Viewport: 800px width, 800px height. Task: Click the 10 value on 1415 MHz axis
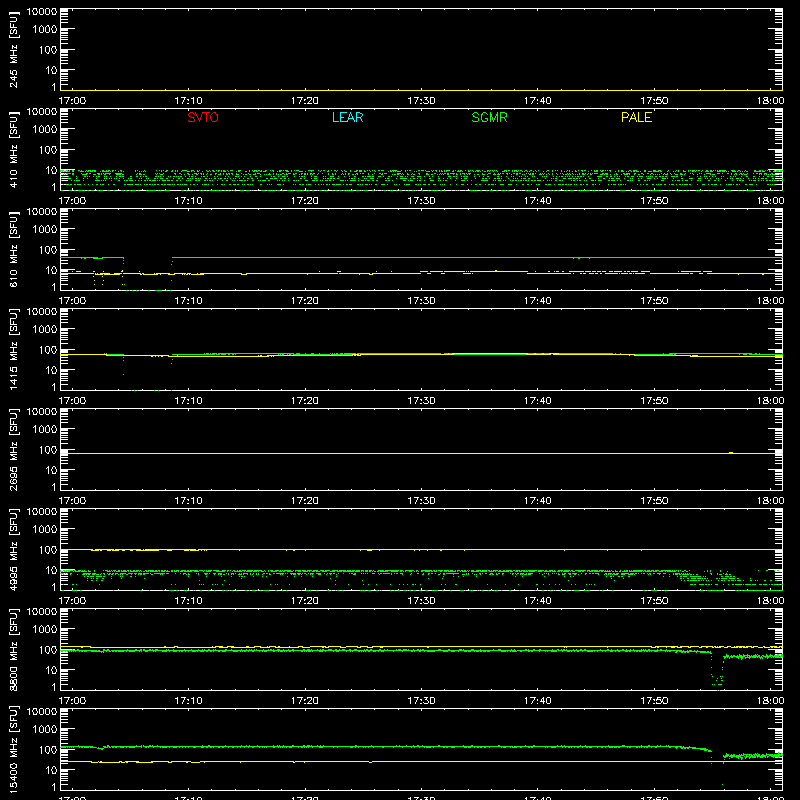(51, 370)
